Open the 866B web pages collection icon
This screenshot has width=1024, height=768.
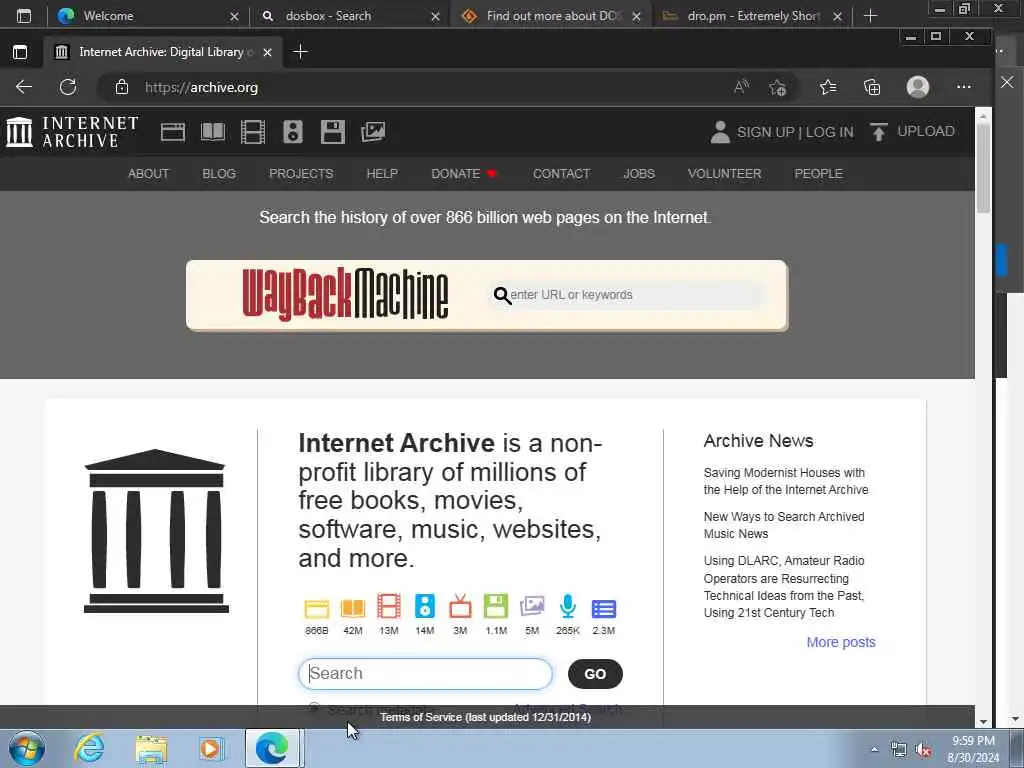pyautogui.click(x=317, y=609)
